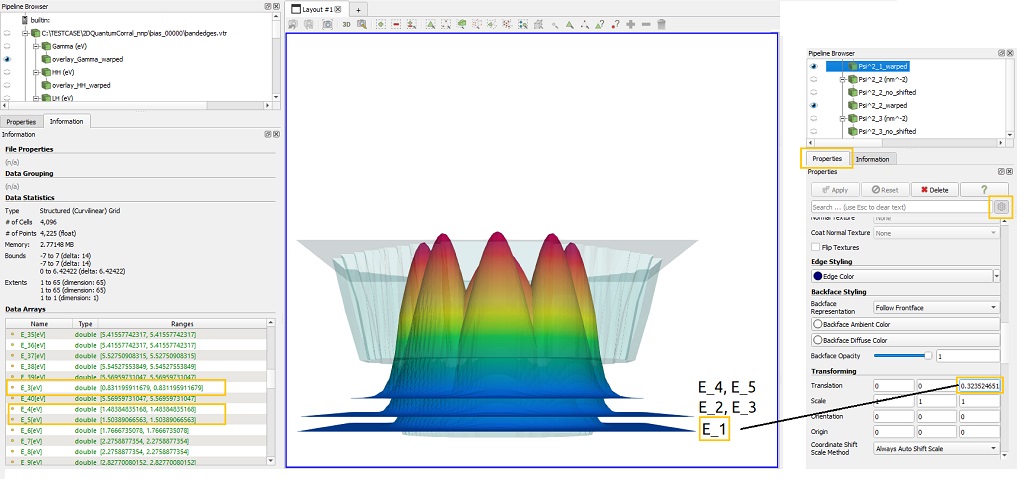
Task: Hide overlay_Gamma_warped using its eye icon
Action: point(7,59)
